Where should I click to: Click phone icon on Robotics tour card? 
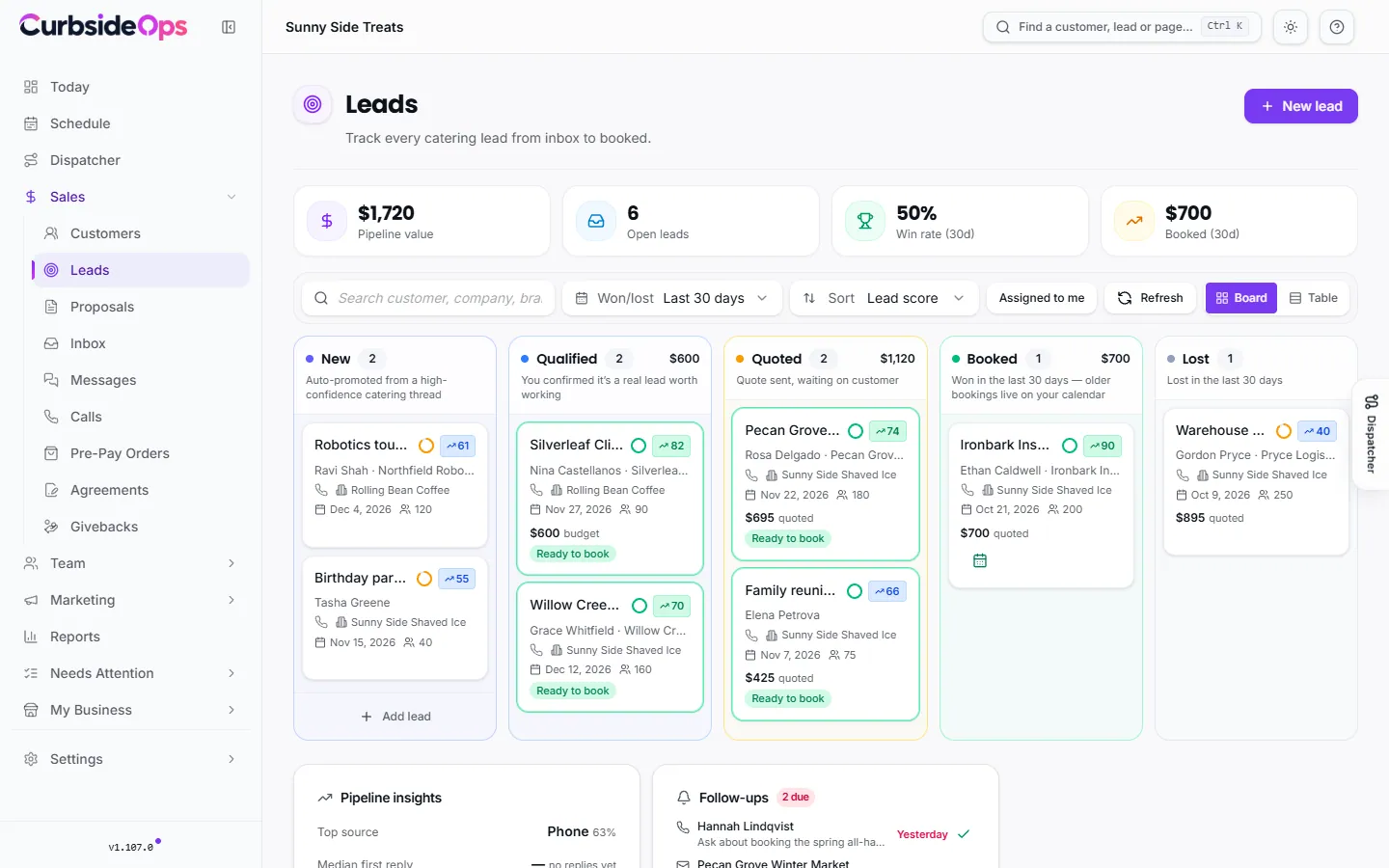(321, 490)
